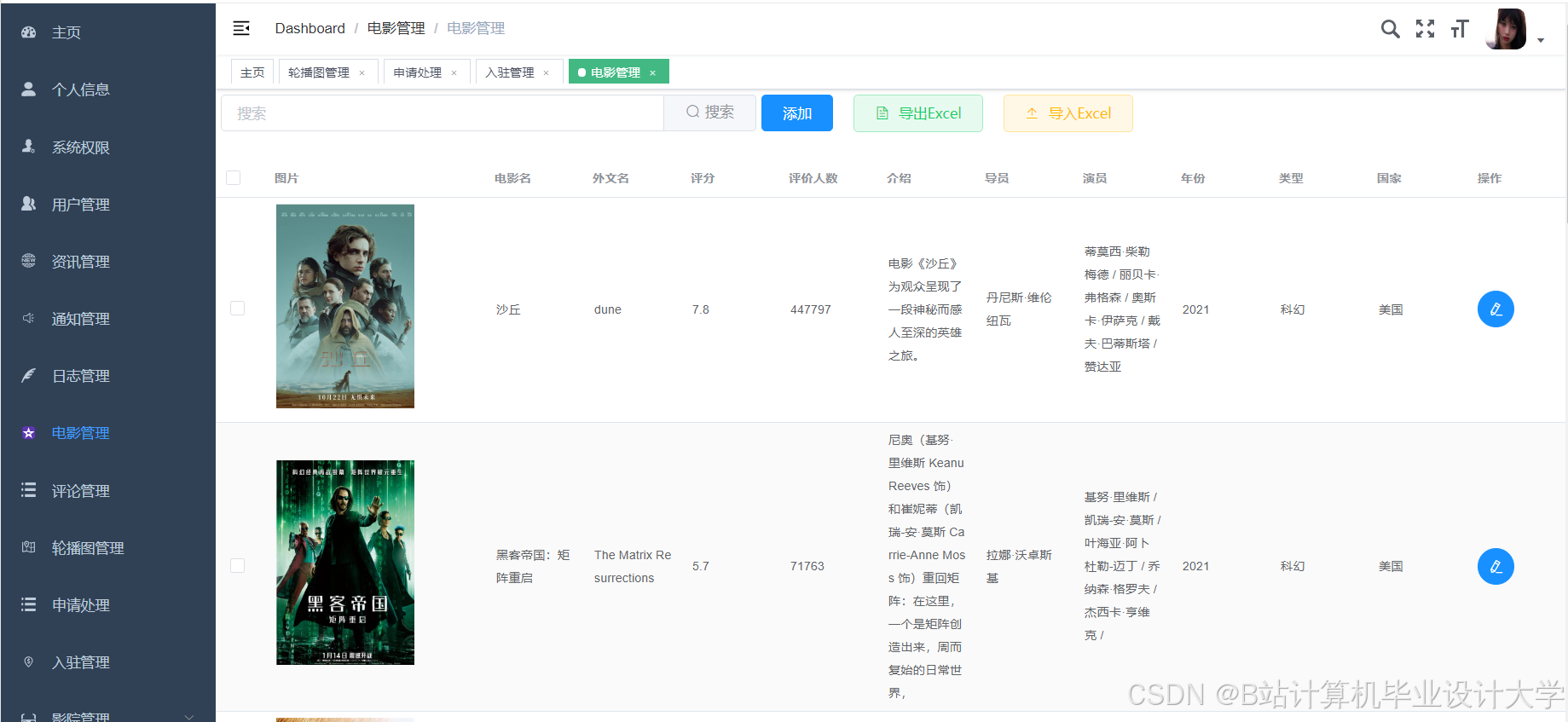
Task: Toggle the select-all header checkbox
Action: [233, 177]
